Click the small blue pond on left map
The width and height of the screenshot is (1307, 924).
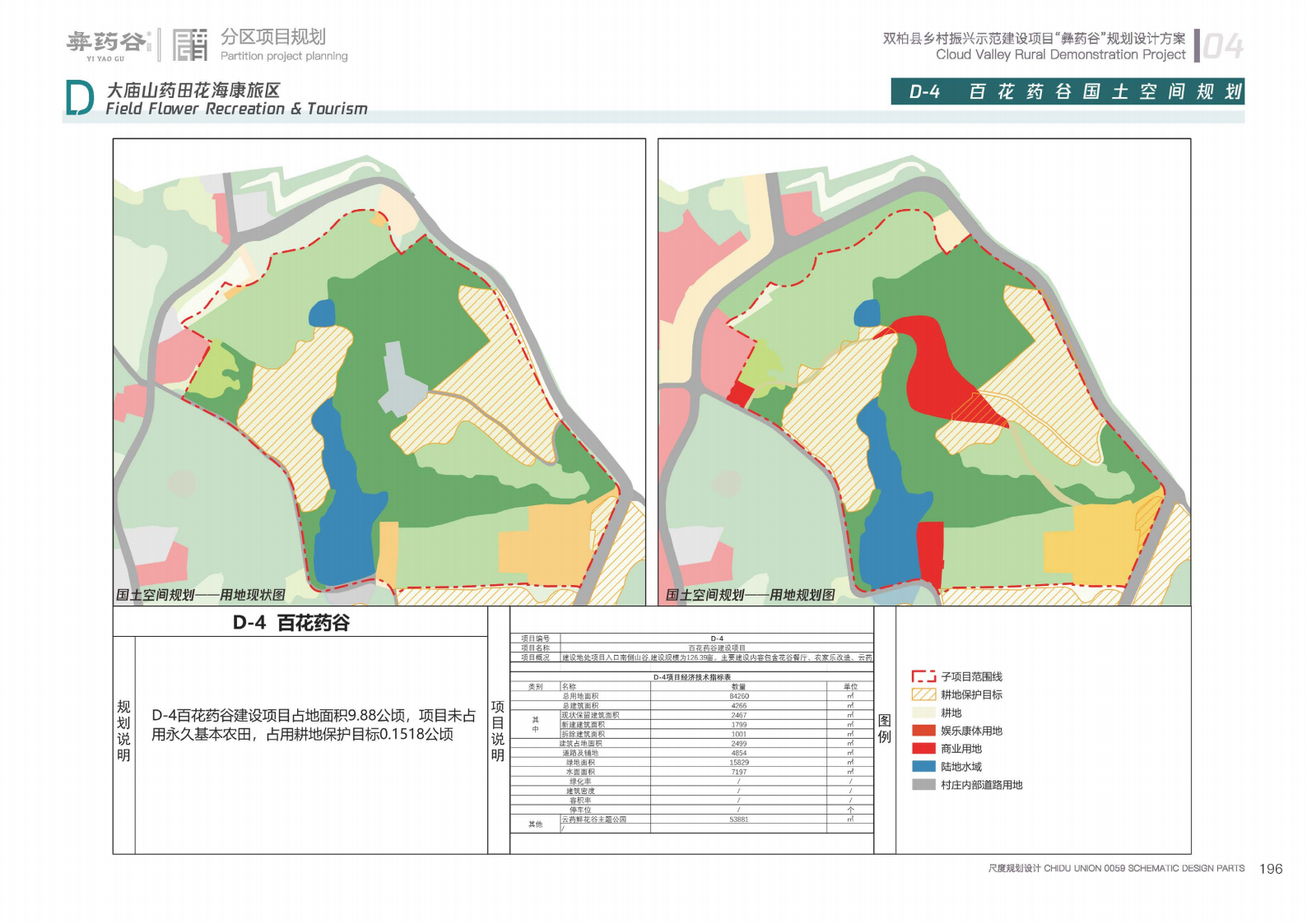[322, 313]
